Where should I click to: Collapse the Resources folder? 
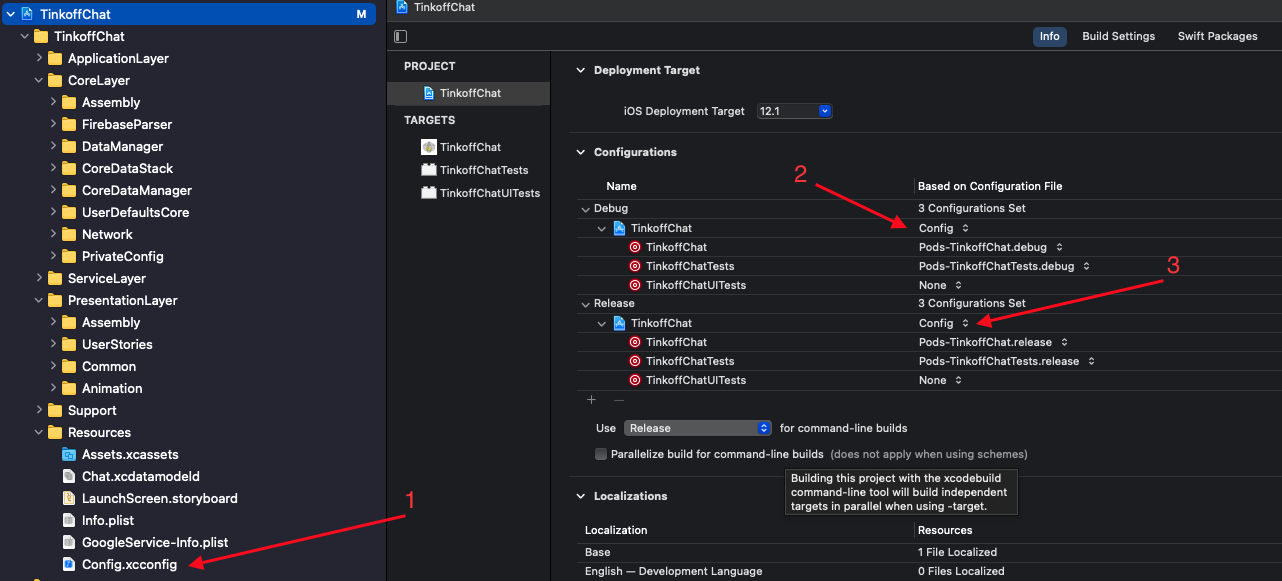[x=39, y=432]
